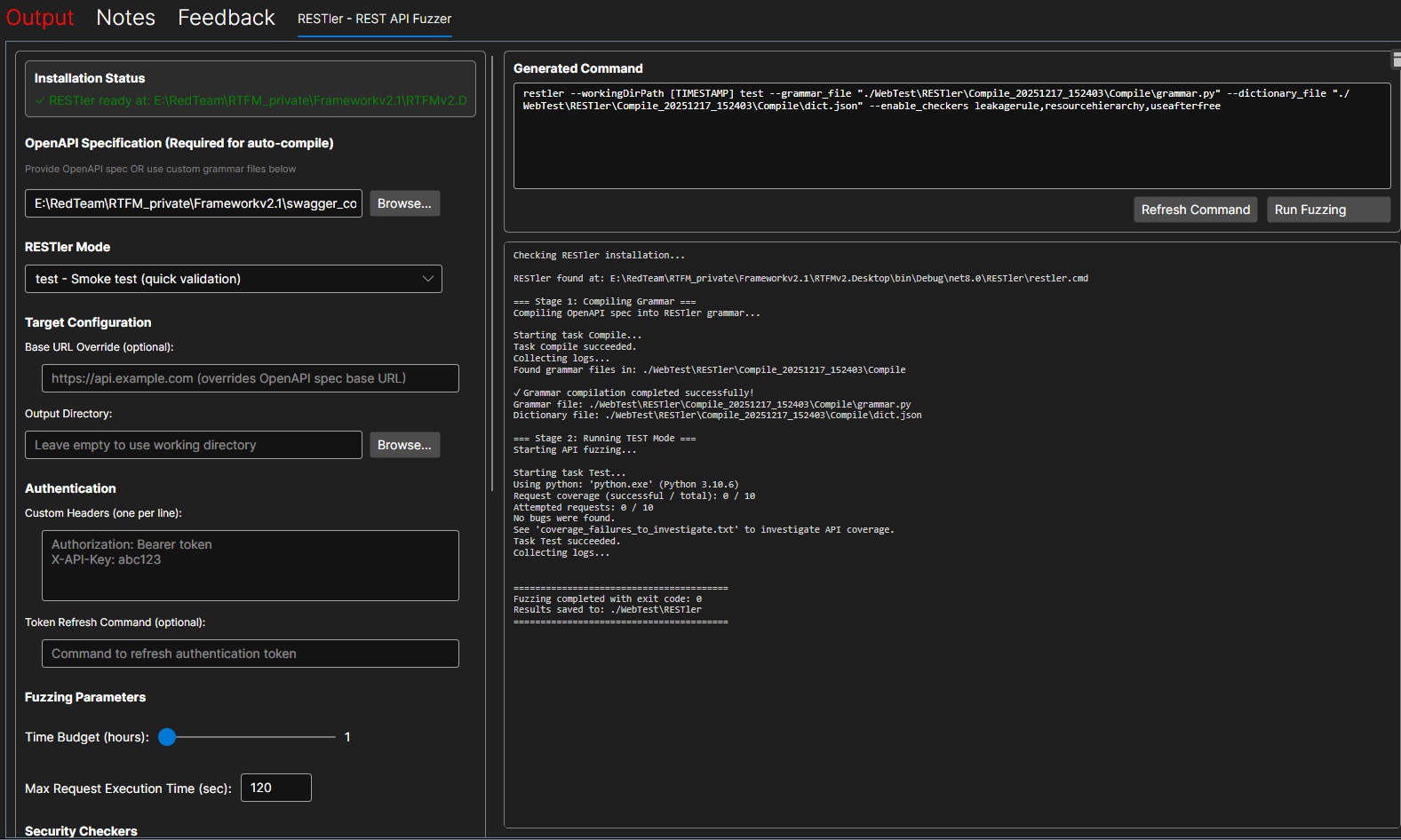Click the '=== Stage 2: Running TEST Mode ===' line
This screenshot has width=1401, height=840.
[x=605, y=439]
